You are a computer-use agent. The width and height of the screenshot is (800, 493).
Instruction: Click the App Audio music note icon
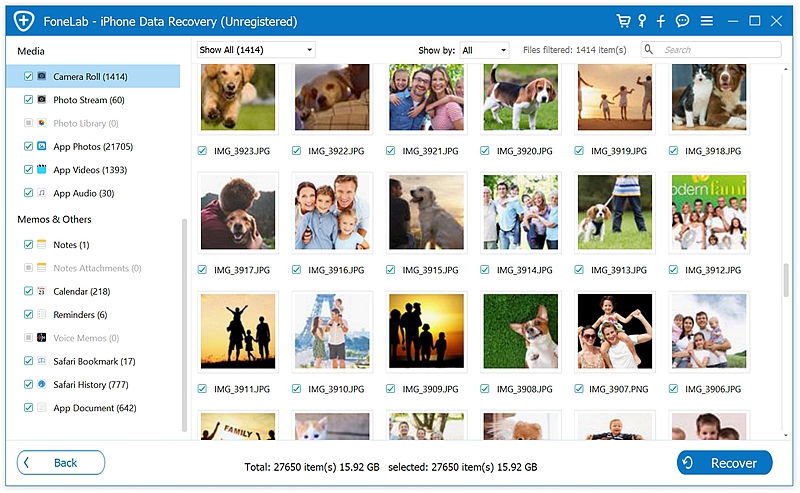click(x=42, y=193)
